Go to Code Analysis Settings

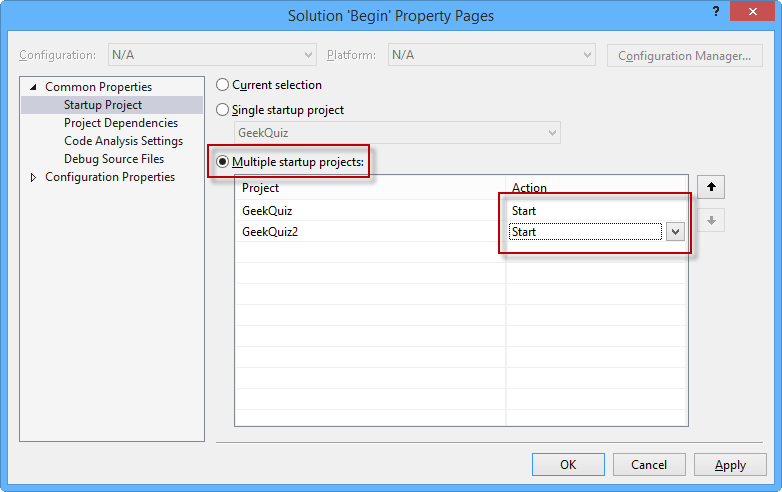(x=123, y=141)
